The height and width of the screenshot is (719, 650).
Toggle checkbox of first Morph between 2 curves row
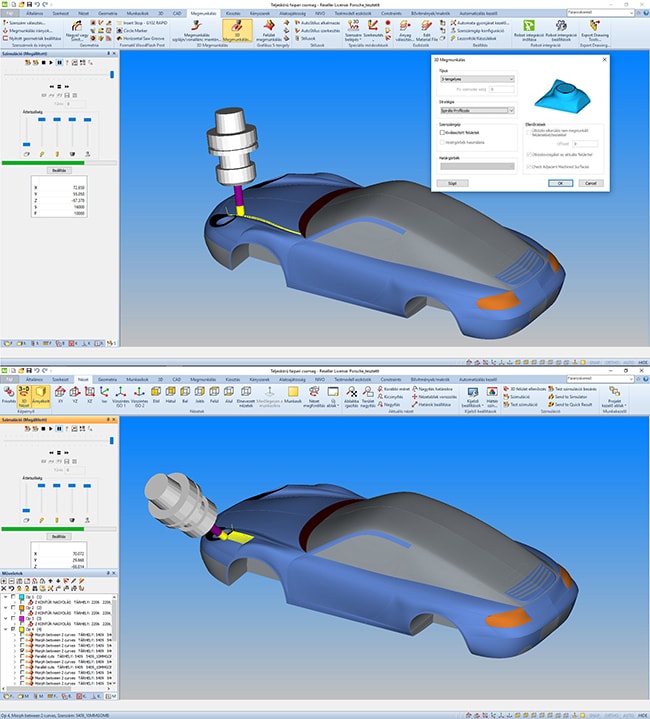(22, 635)
